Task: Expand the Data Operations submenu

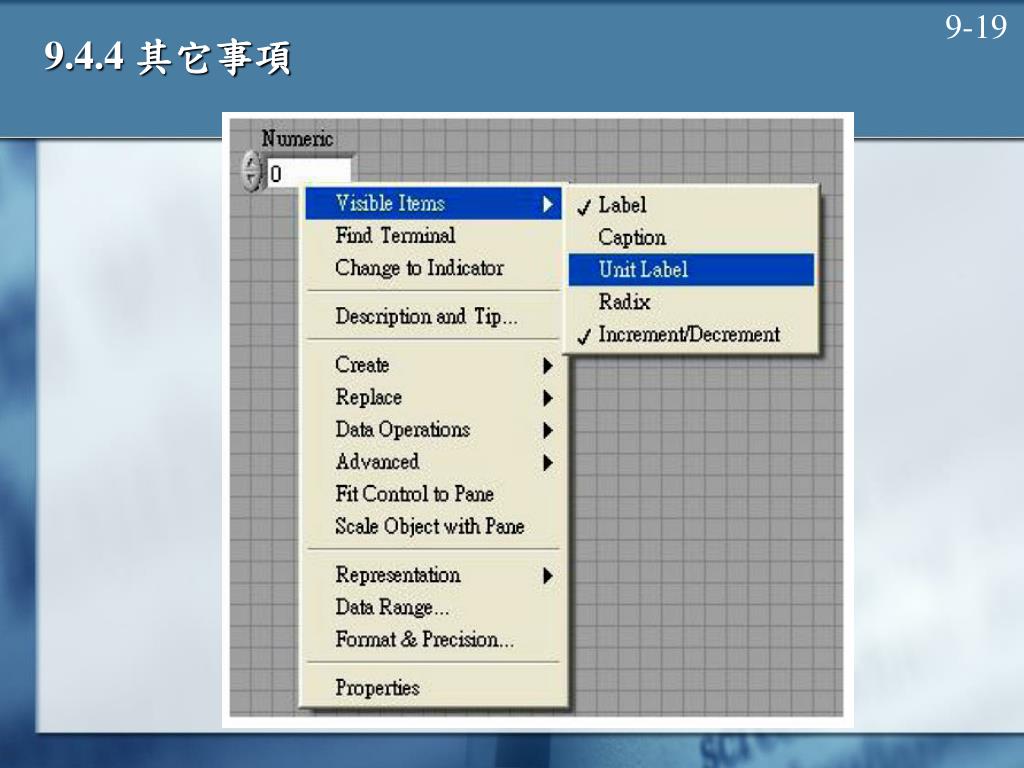Action: [x=433, y=430]
